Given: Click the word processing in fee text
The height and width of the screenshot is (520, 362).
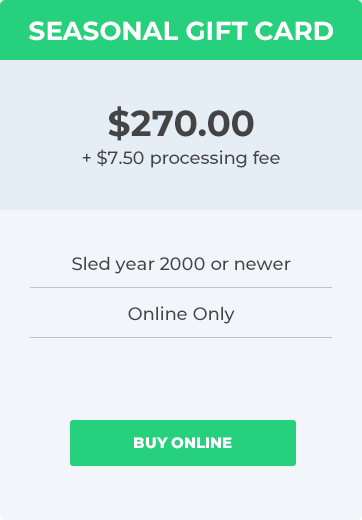Looking at the screenshot, I should click(199, 158).
